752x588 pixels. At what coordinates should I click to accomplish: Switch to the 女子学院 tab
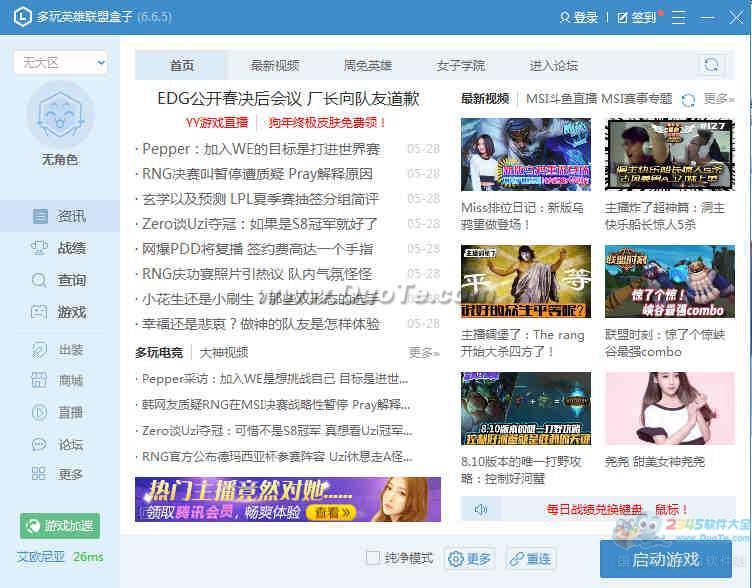pos(460,65)
